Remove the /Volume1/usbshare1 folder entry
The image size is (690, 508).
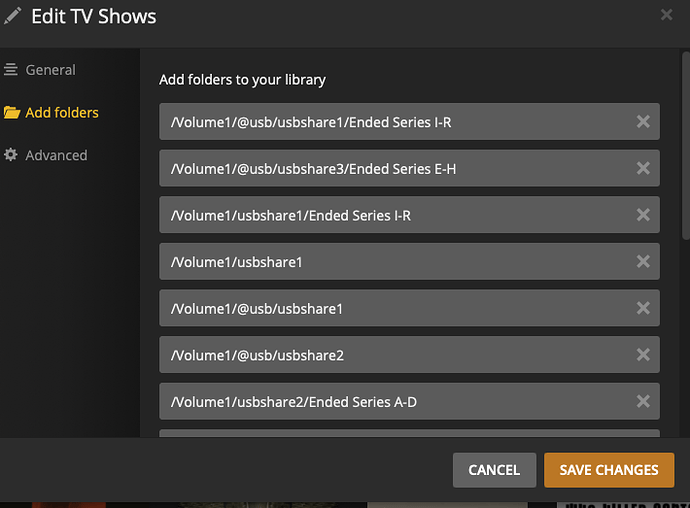[643, 262]
